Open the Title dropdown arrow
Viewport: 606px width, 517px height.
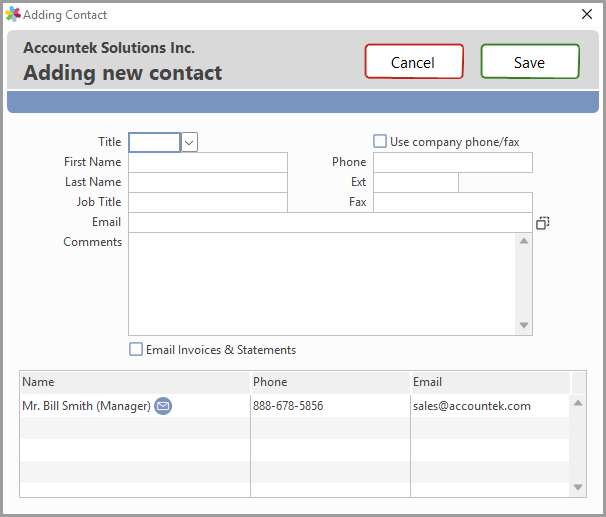pyautogui.click(x=189, y=142)
